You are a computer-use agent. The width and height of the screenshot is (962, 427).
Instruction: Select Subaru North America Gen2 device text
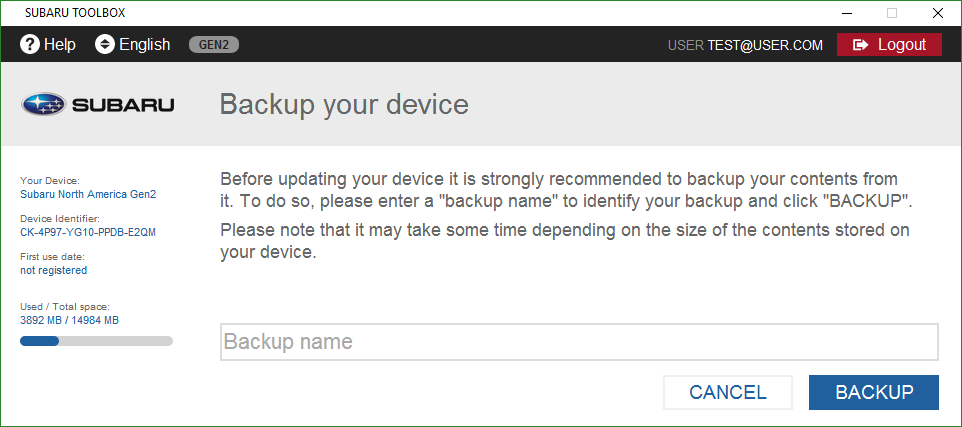pyautogui.click(x=88, y=194)
